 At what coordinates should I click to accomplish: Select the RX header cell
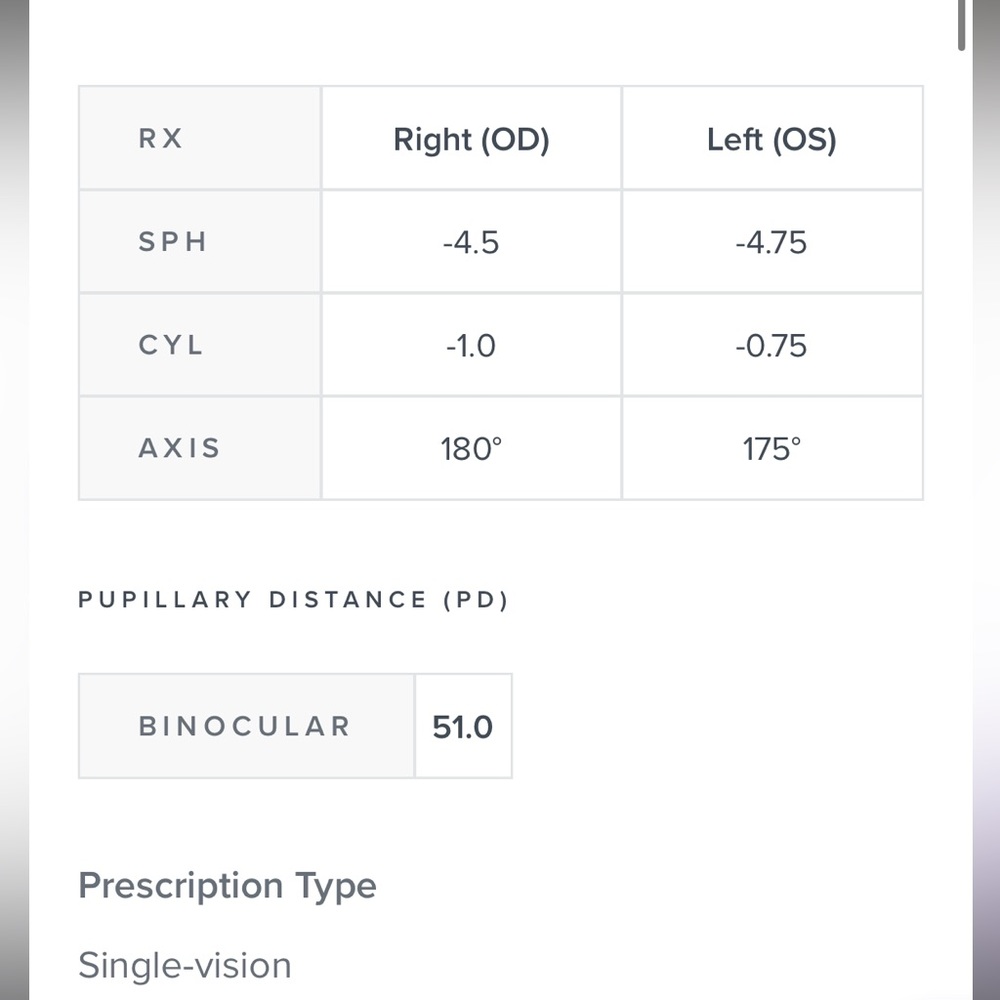200,138
